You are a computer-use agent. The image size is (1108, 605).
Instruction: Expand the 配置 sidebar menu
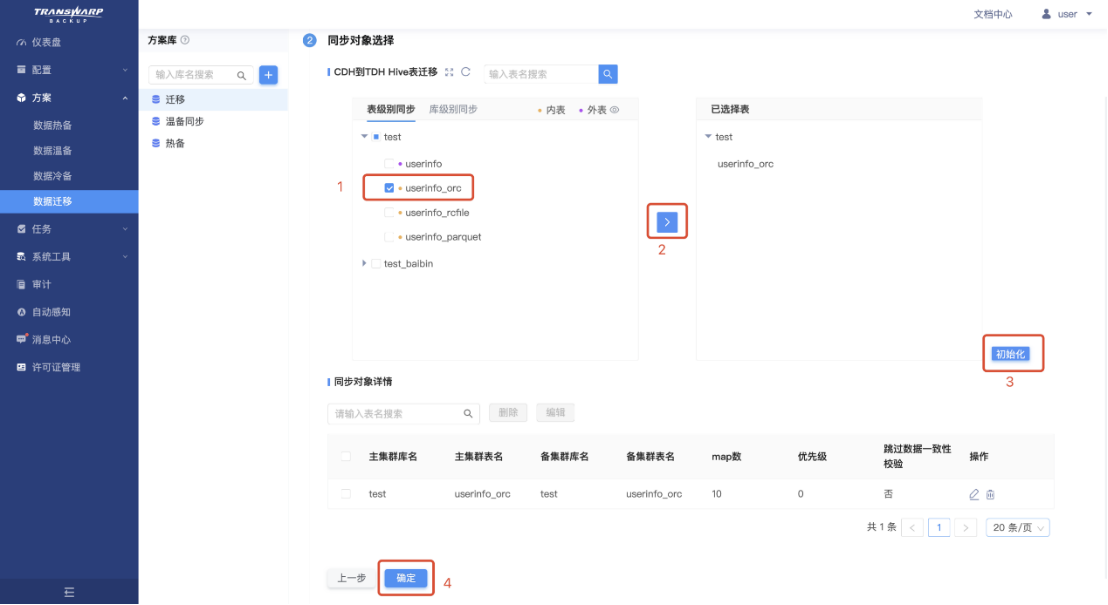click(69, 70)
